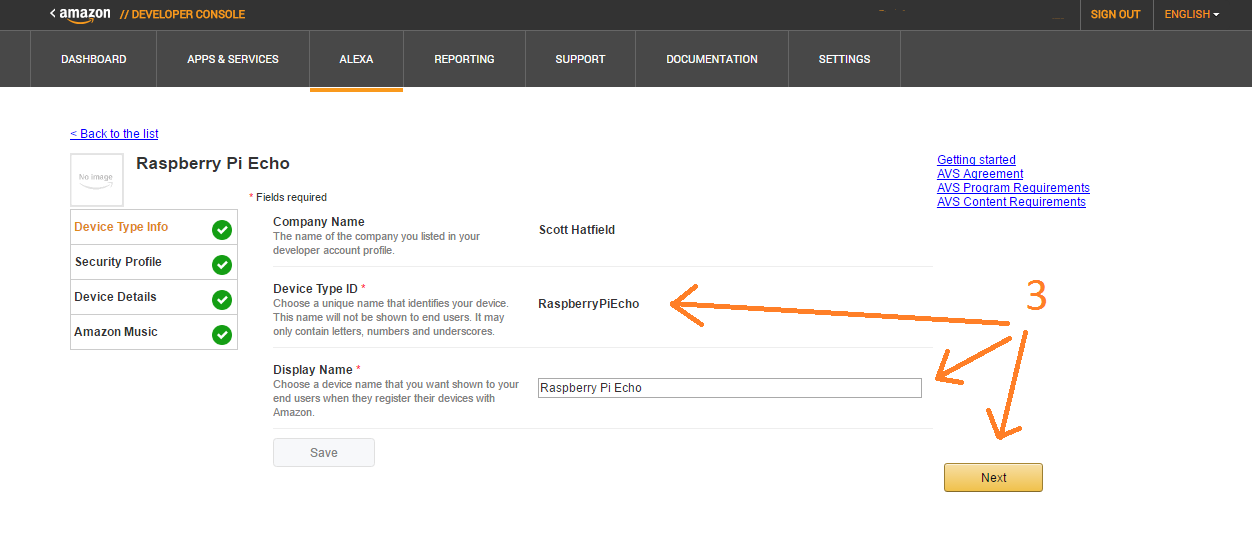Click the Scott Hatfield company name value
This screenshot has width=1252, height=534.
coord(577,230)
